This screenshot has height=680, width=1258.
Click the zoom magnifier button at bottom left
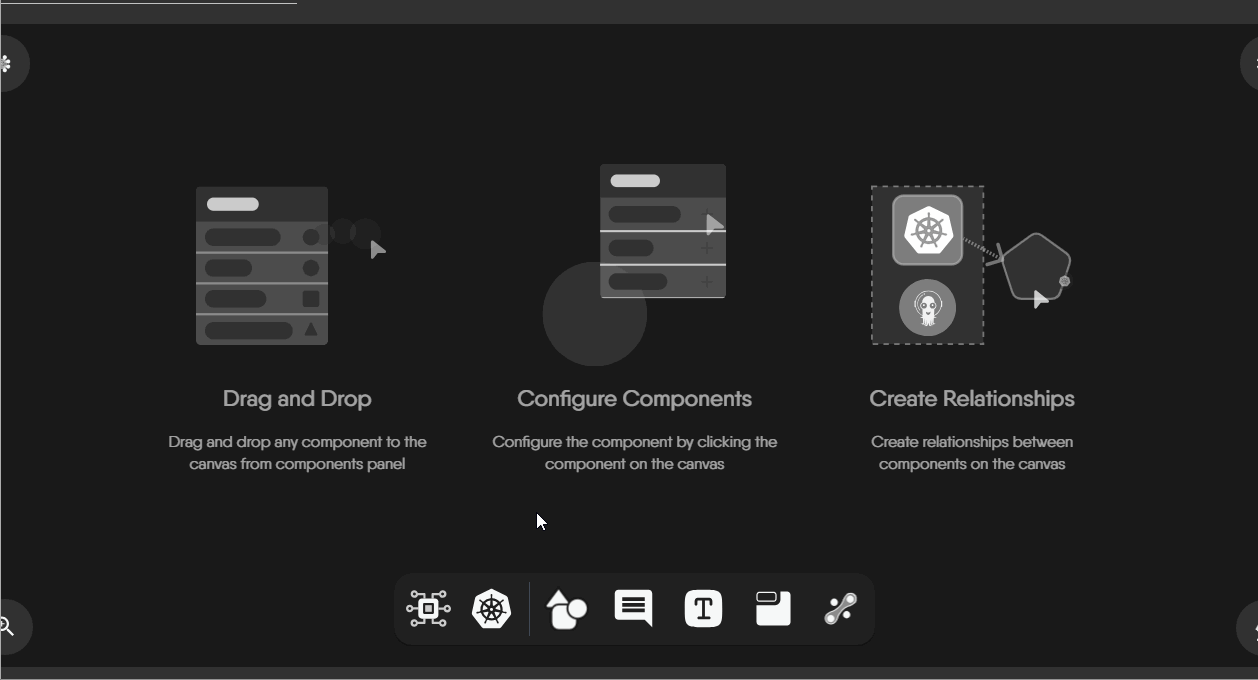(8, 626)
